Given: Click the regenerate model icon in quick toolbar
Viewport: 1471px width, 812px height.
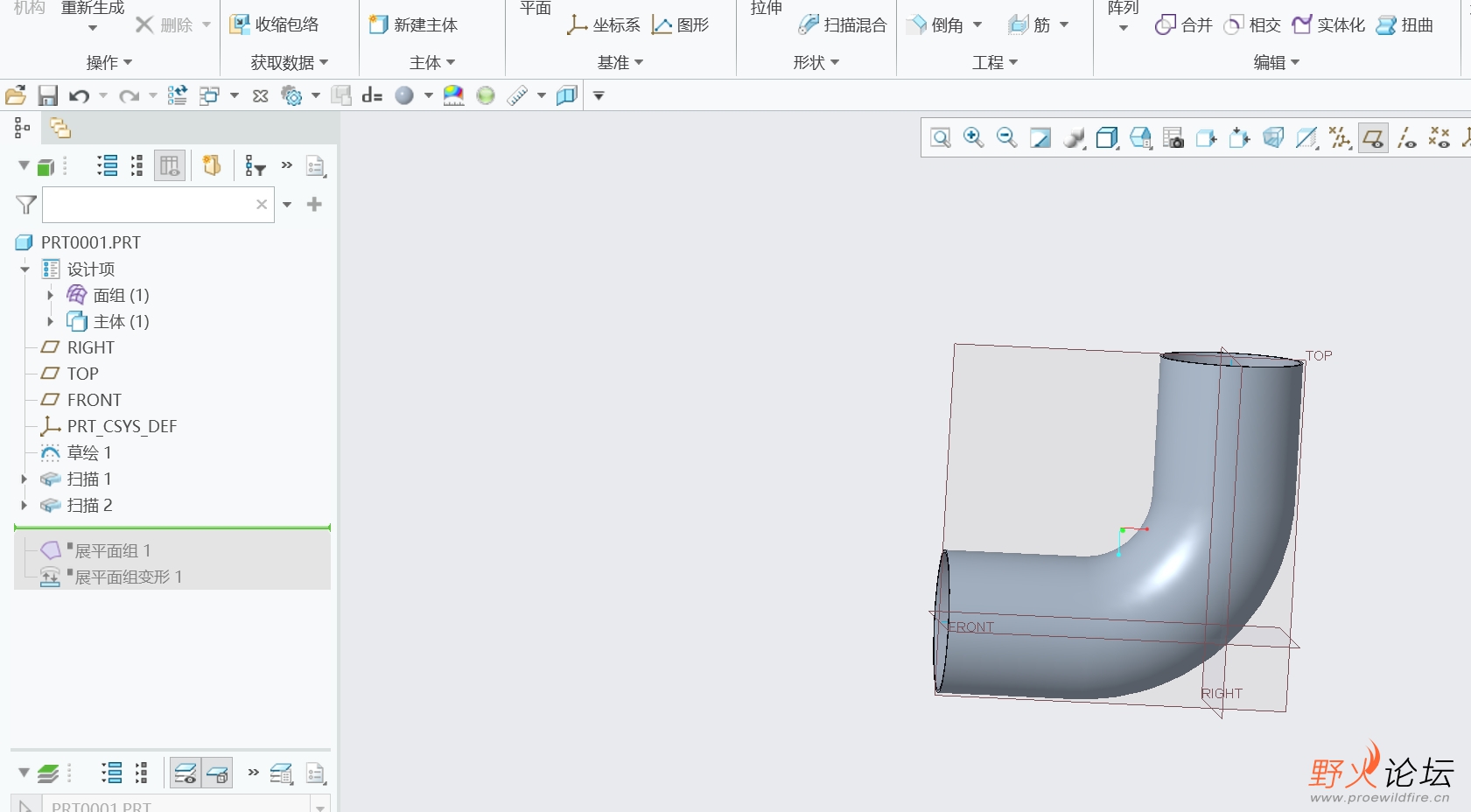Looking at the screenshot, I should 177,95.
